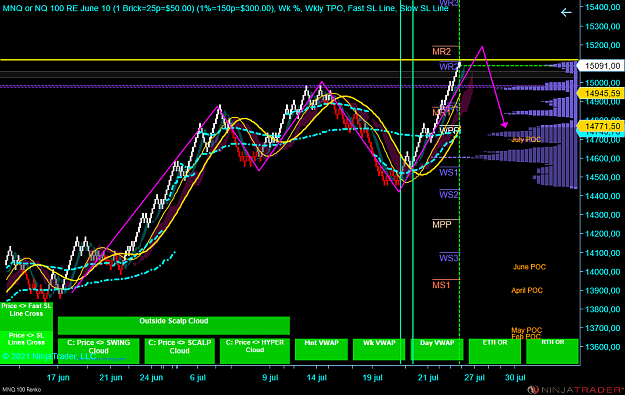Click the 'RTH OR' status box

coord(552,351)
